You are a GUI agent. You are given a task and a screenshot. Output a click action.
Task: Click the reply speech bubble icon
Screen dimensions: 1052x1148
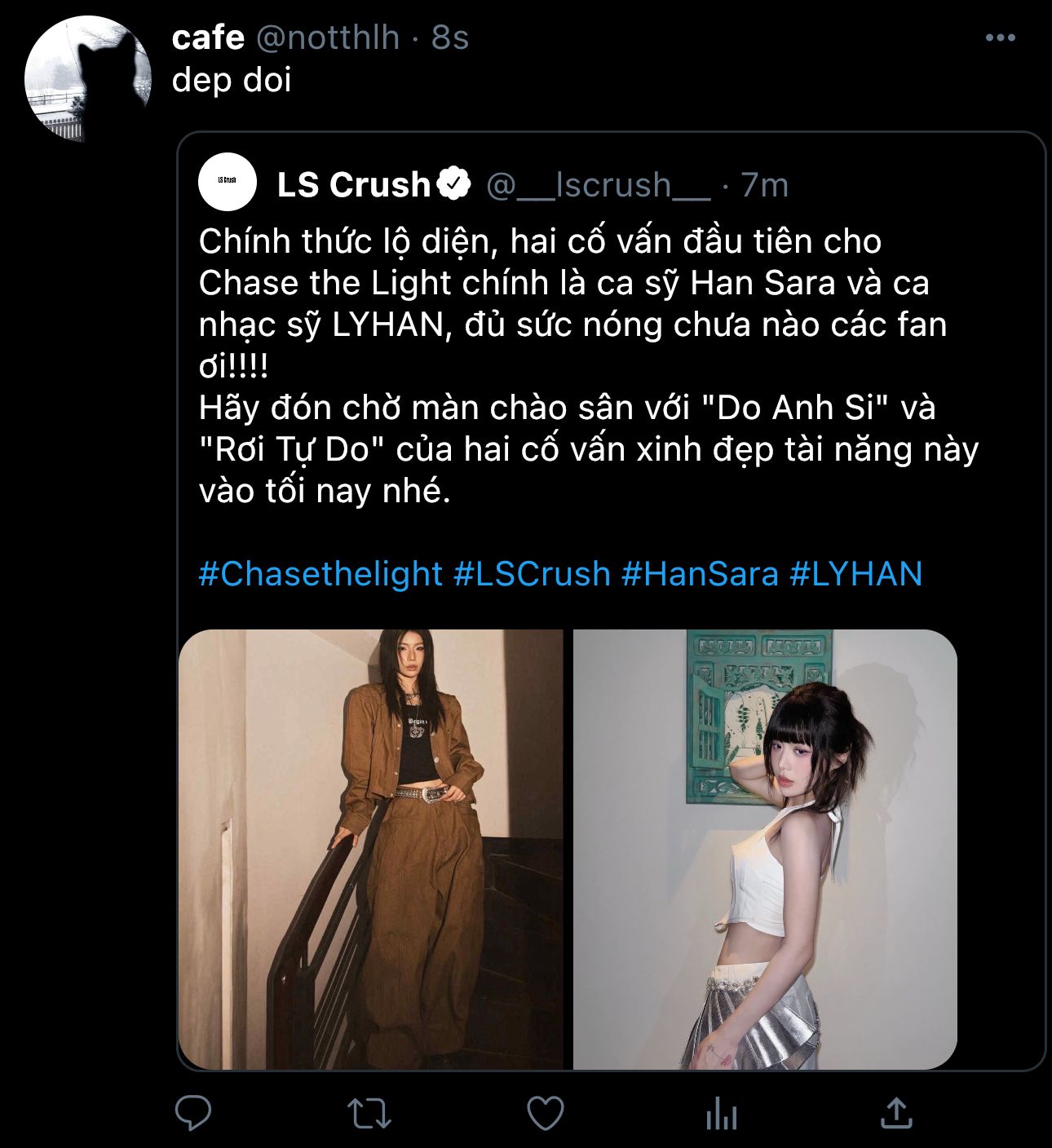pos(193,1113)
